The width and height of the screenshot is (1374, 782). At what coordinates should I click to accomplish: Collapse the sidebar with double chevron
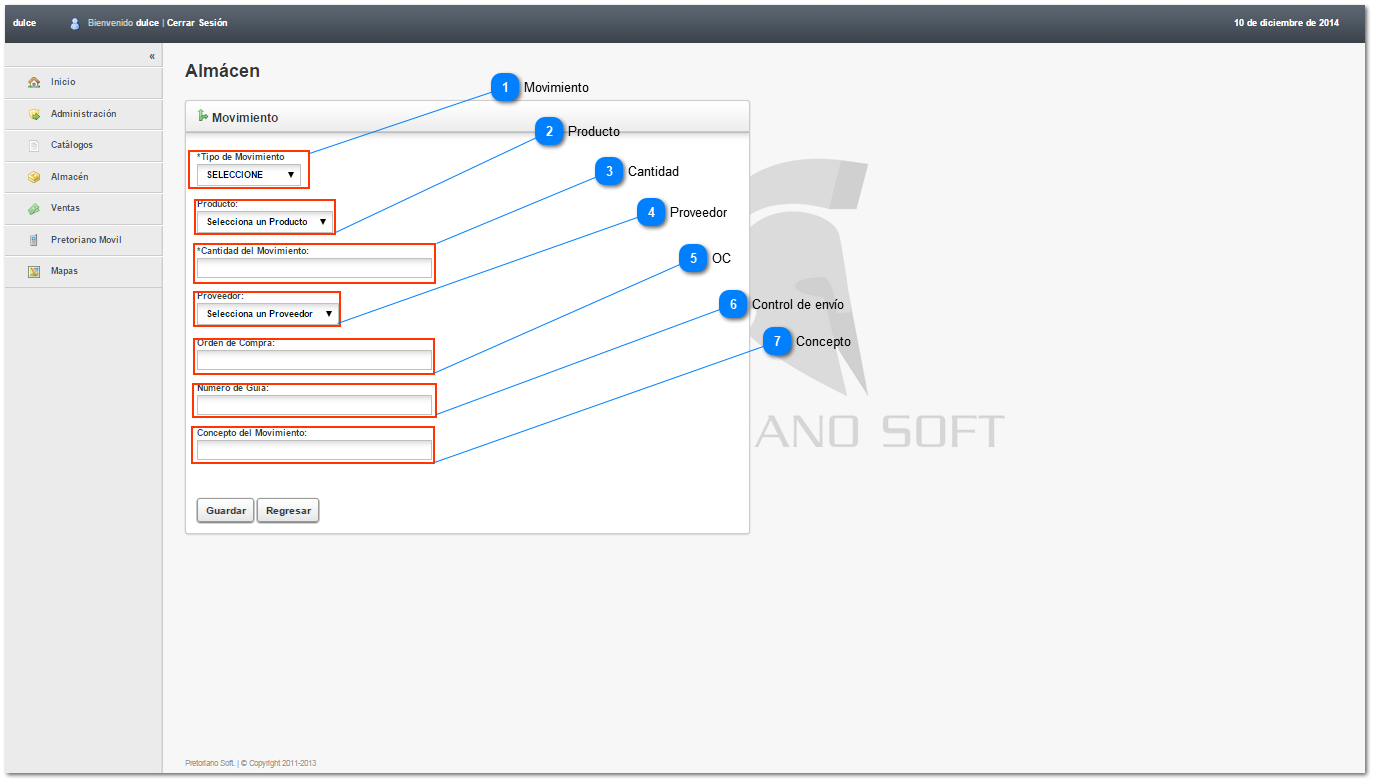[x=152, y=56]
